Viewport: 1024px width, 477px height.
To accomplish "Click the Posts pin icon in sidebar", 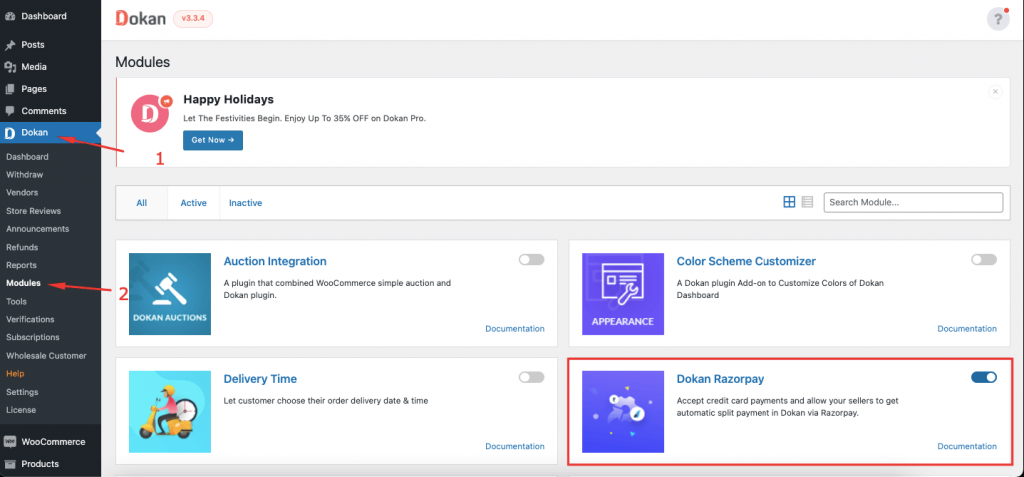I will (x=10, y=45).
